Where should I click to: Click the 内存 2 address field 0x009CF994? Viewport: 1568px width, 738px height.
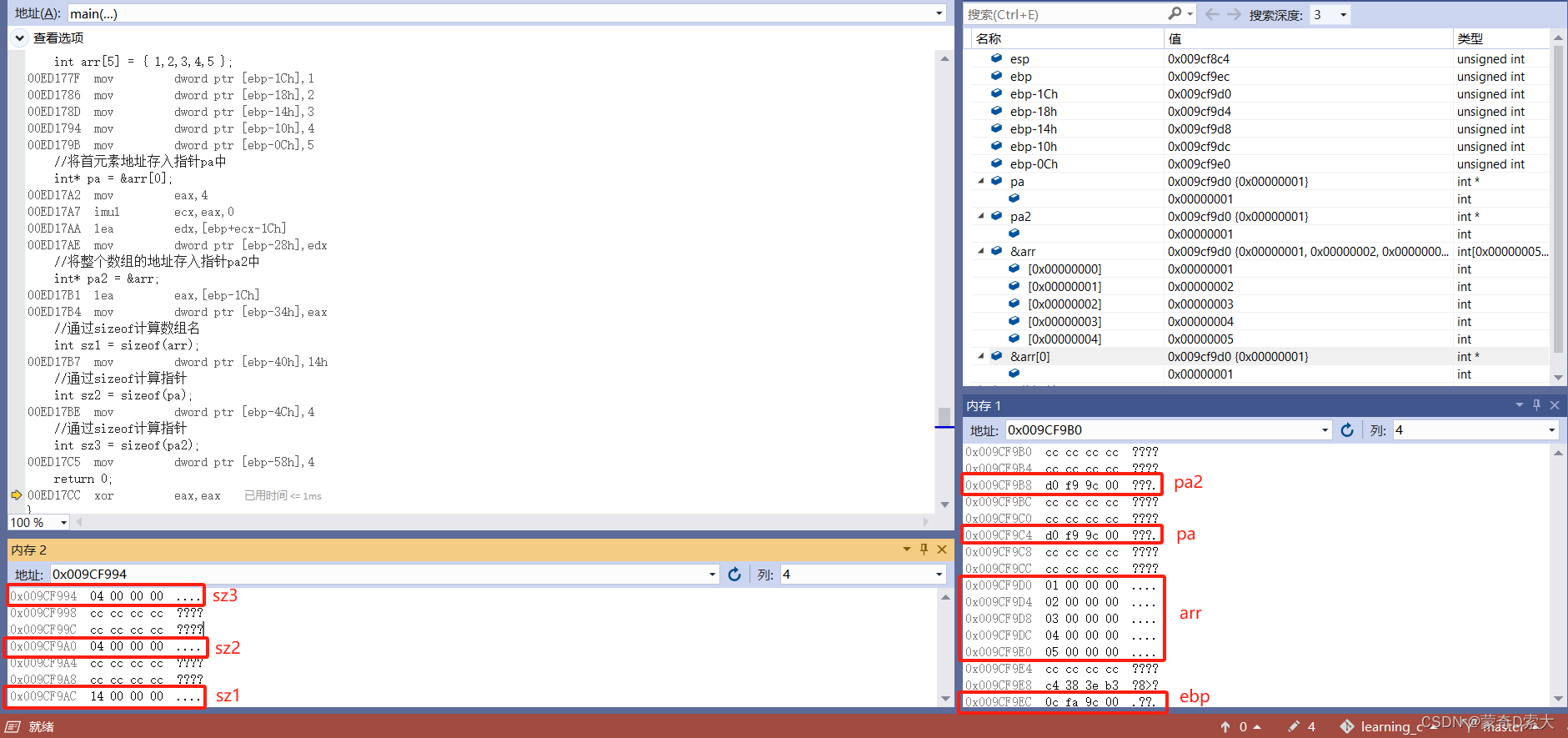pyautogui.click(x=377, y=574)
